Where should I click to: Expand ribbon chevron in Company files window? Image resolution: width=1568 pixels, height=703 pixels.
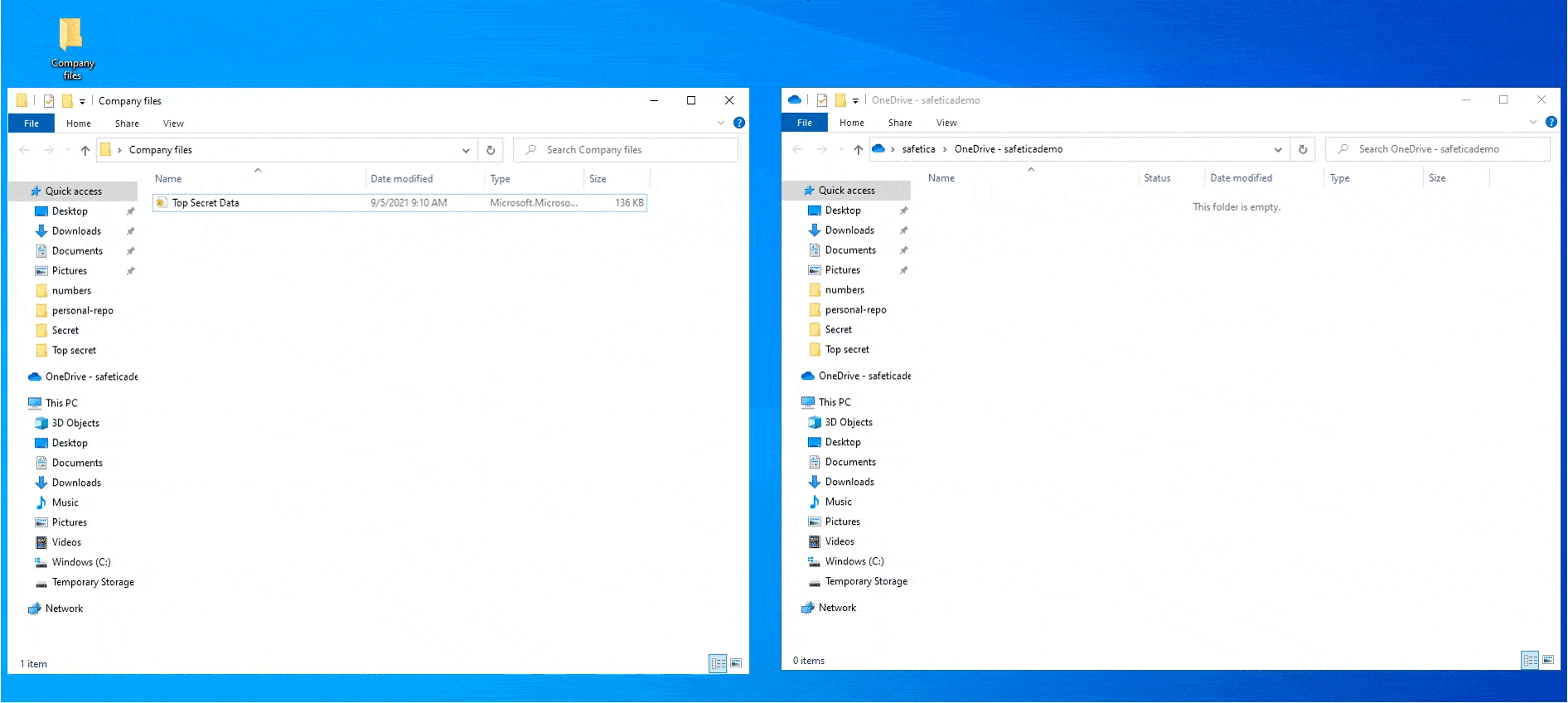[x=720, y=123]
